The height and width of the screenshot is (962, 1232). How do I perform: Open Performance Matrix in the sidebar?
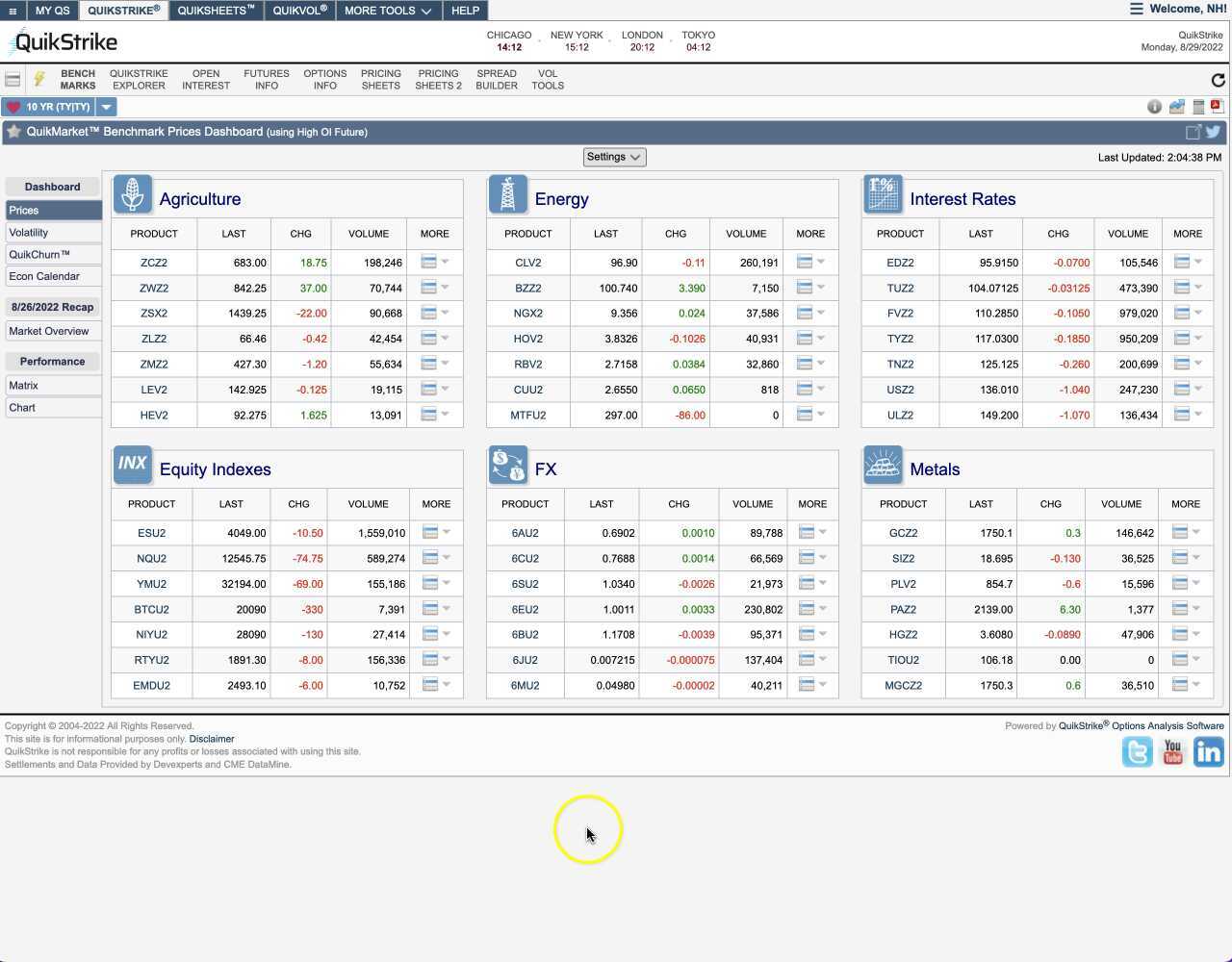[53, 385]
